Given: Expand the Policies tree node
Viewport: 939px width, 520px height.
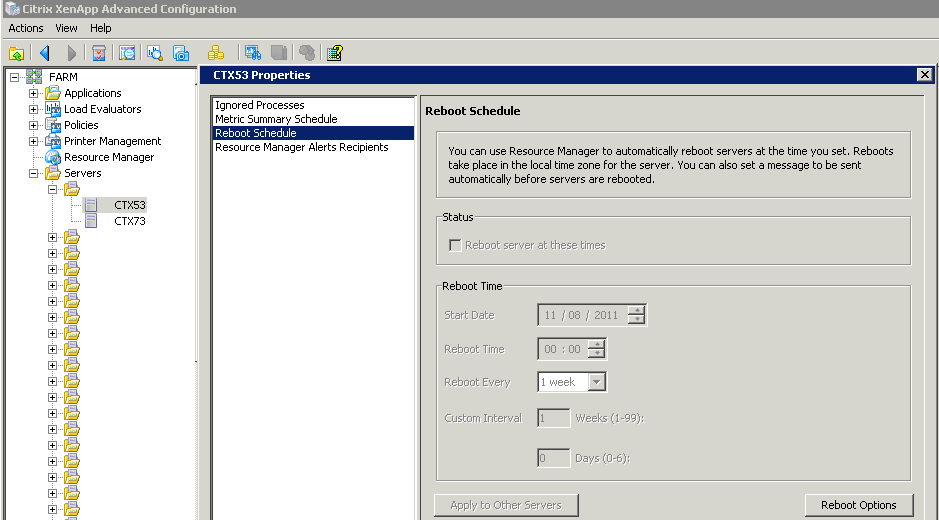Looking at the screenshot, I should [34, 125].
